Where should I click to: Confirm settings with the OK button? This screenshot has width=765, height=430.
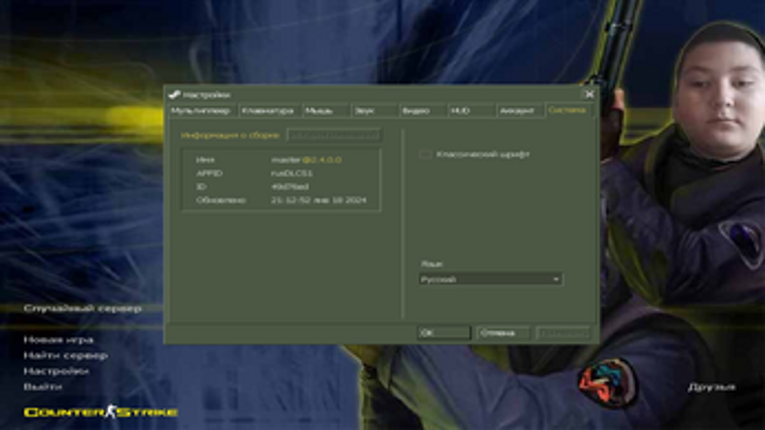click(x=444, y=333)
